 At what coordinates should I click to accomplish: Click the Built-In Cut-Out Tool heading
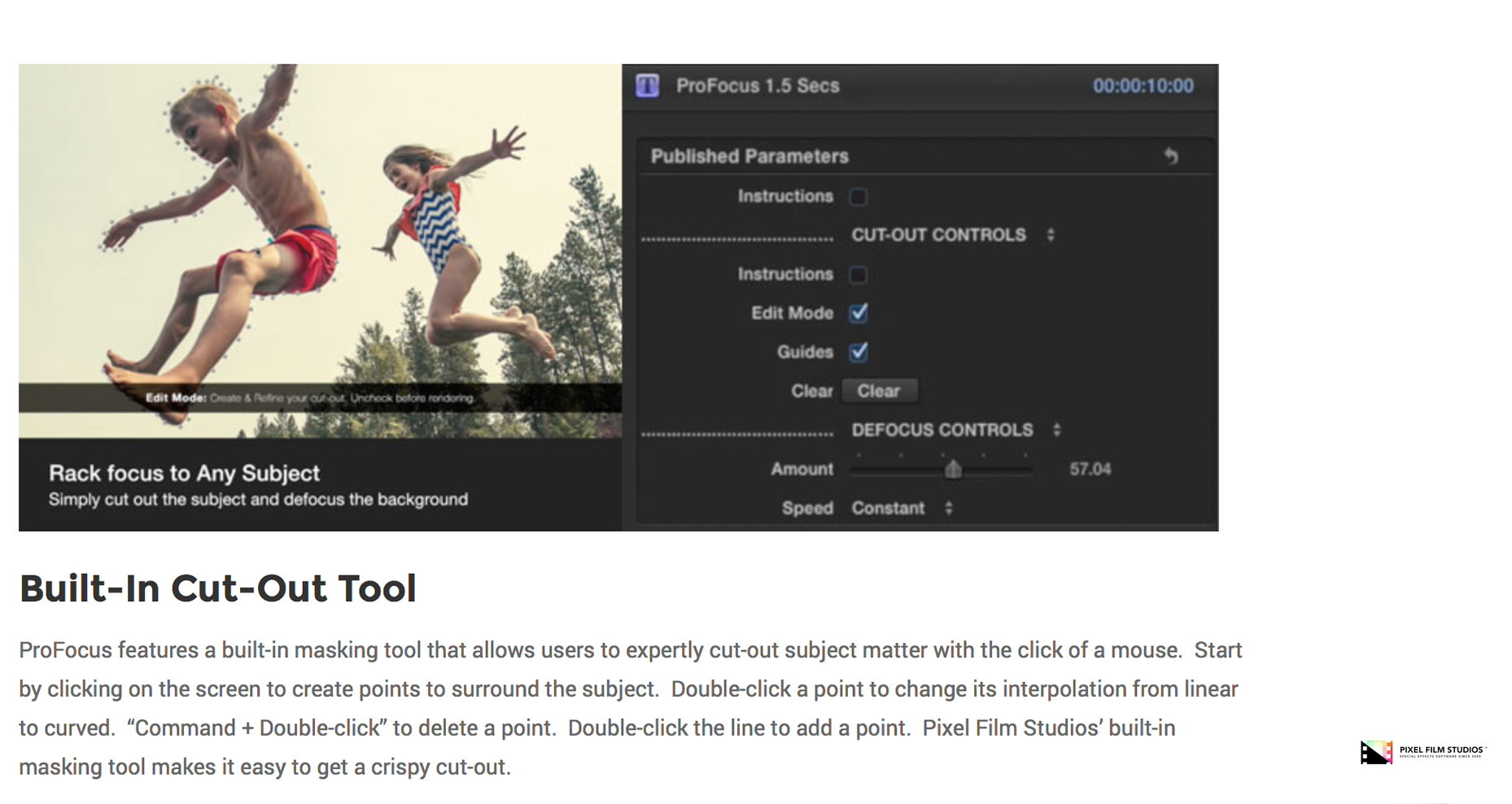point(217,588)
